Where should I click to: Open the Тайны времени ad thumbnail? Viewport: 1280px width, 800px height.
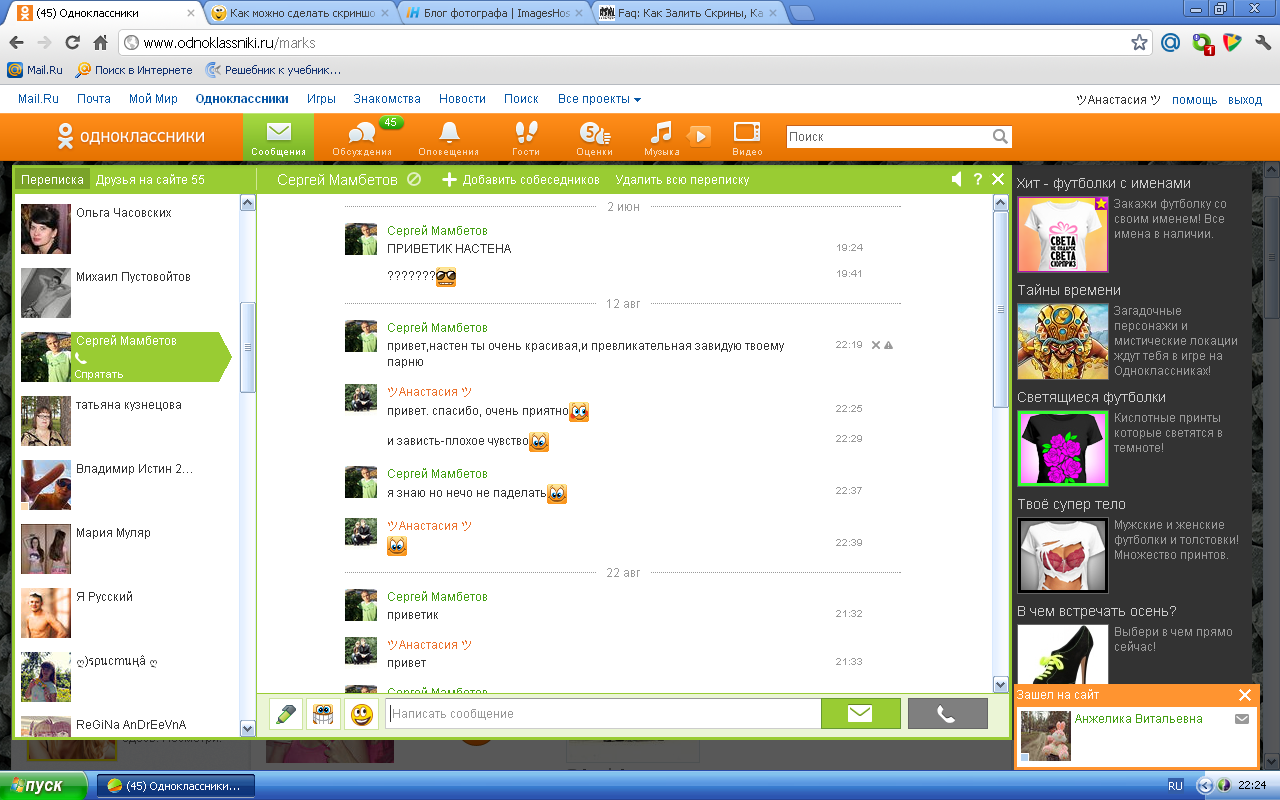click(1063, 341)
